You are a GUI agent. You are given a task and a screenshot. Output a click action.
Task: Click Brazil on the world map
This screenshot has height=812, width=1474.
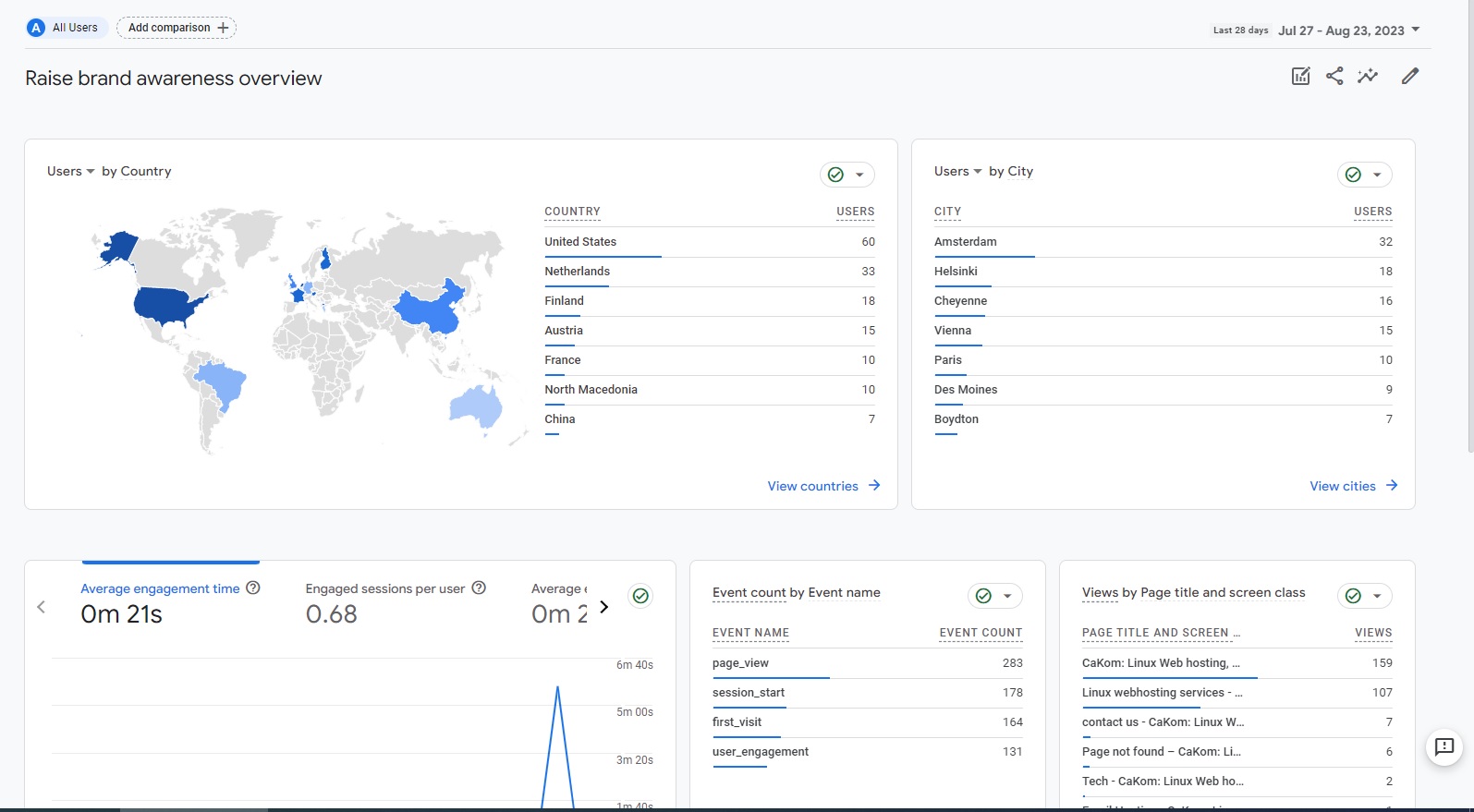tap(222, 383)
